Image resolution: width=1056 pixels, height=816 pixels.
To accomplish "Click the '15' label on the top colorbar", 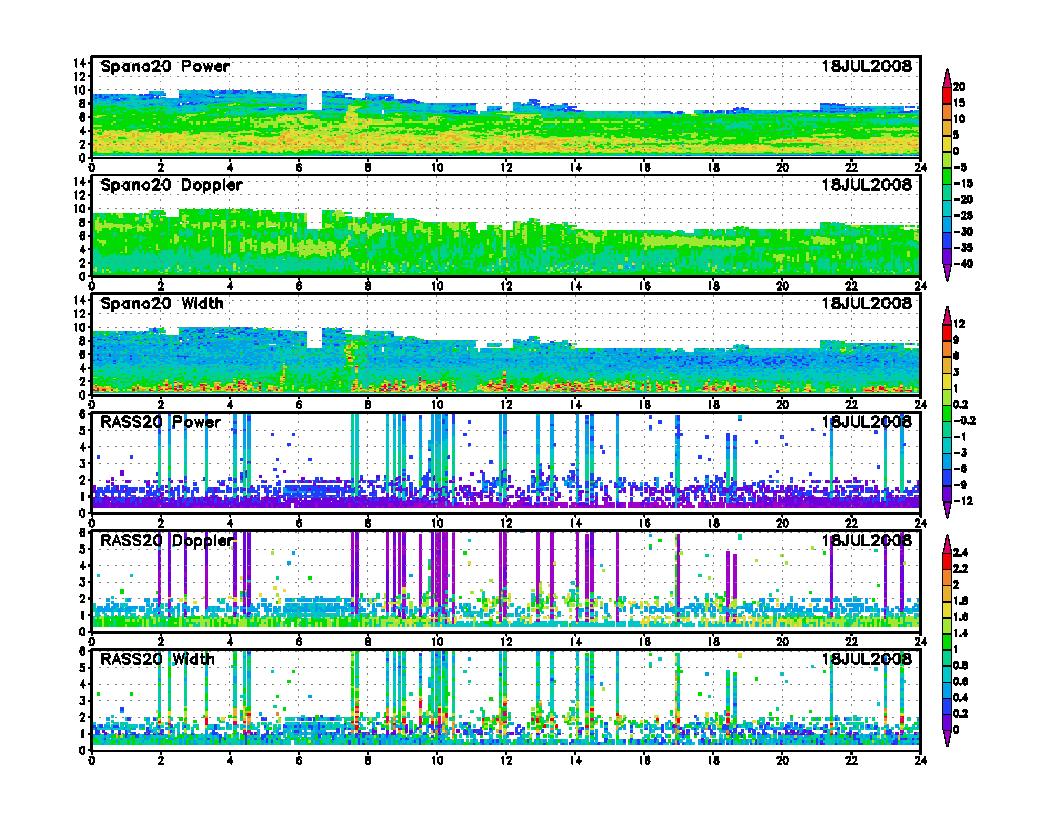I will (959, 103).
